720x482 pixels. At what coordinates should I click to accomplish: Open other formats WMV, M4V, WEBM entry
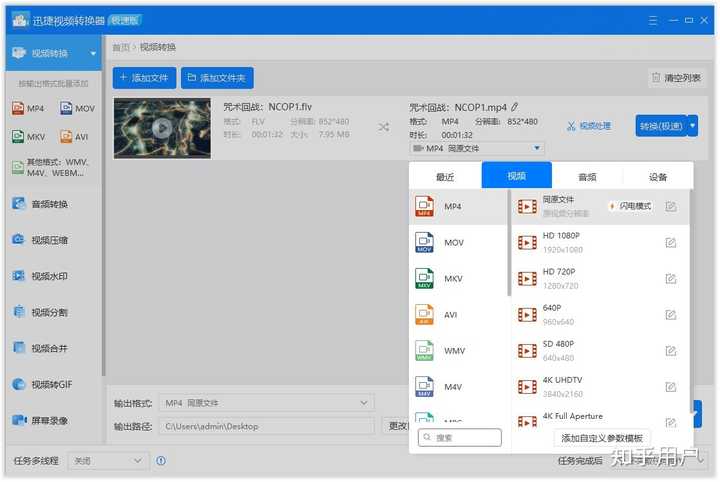pyautogui.click(x=51, y=168)
